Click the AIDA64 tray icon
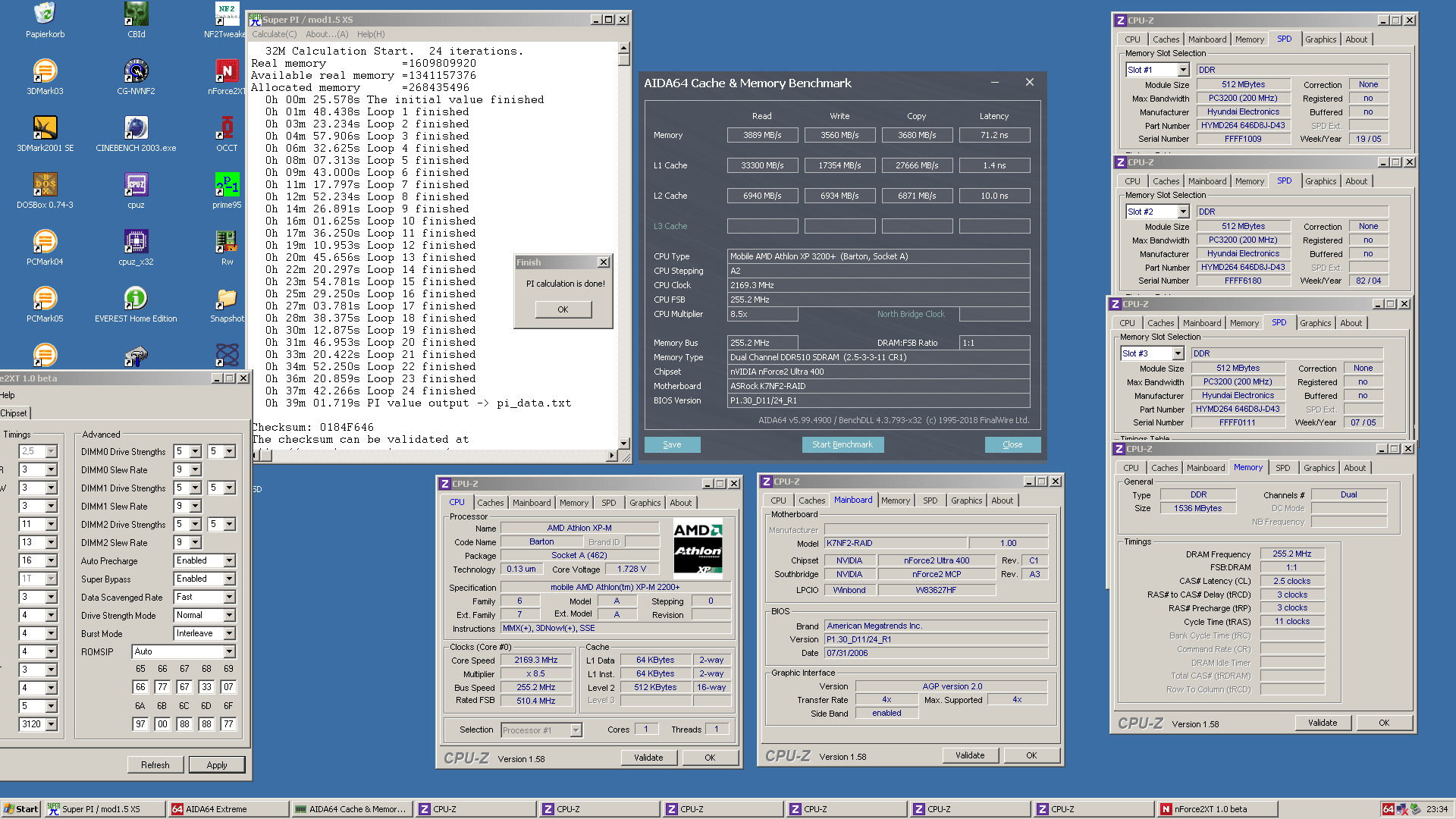The image size is (1456, 819). pyautogui.click(x=1388, y=809)
